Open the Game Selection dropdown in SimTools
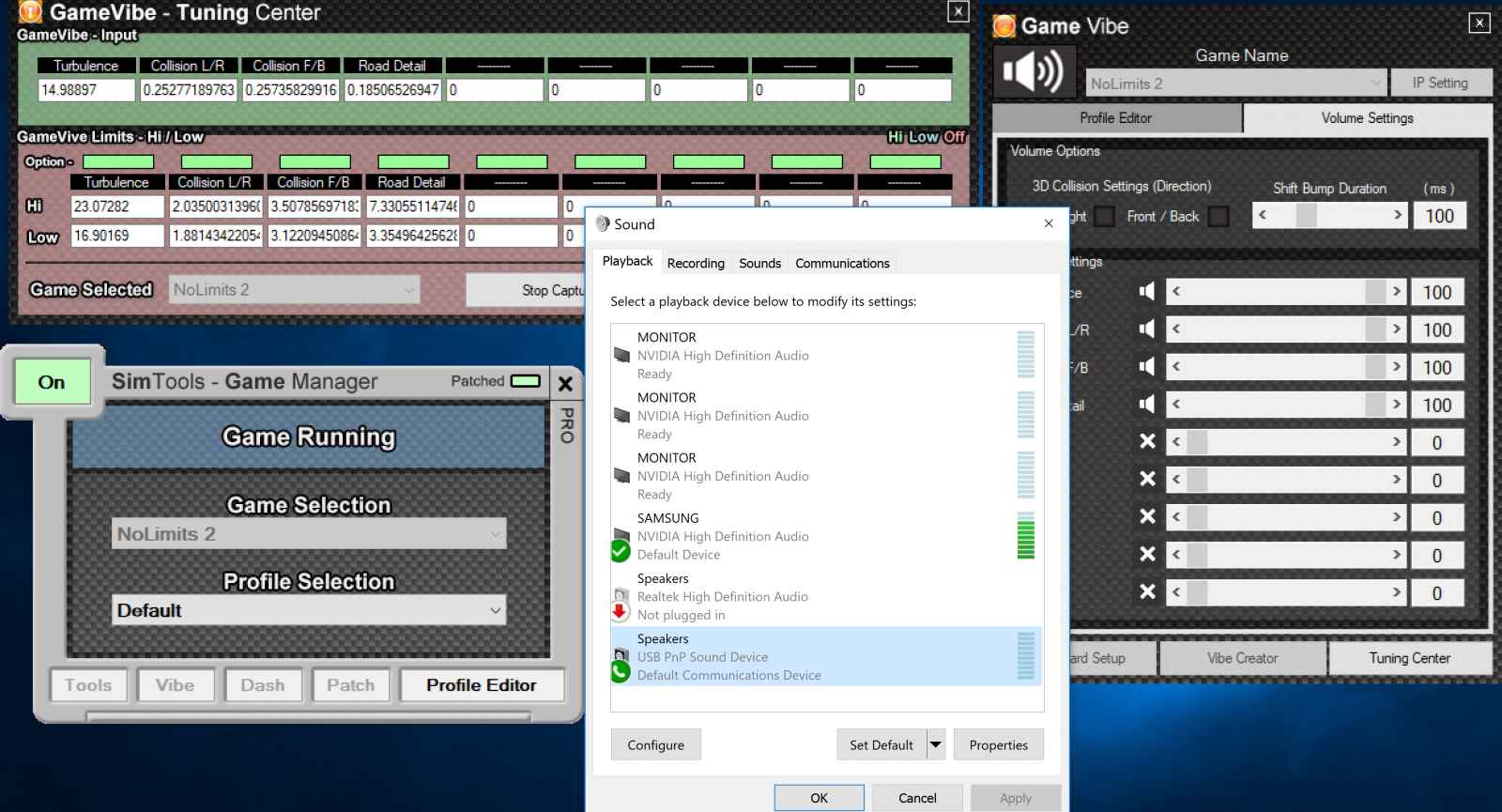1502x812 pixels. click(x=309, y=534)
